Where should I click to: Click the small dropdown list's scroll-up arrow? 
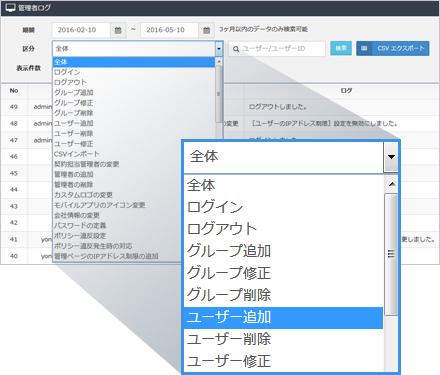point(219,62)
